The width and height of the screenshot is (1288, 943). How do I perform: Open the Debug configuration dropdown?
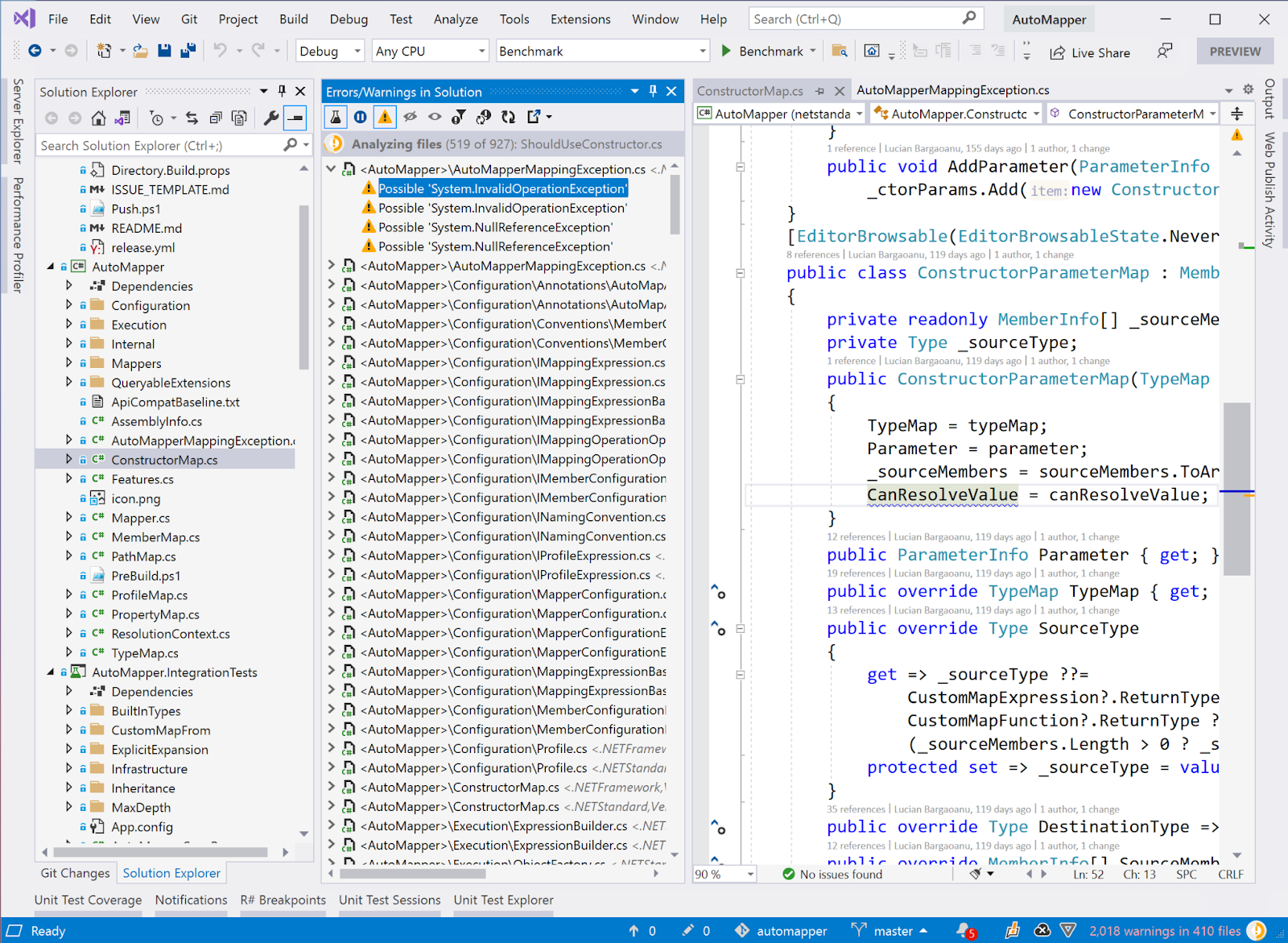point(330,51)
